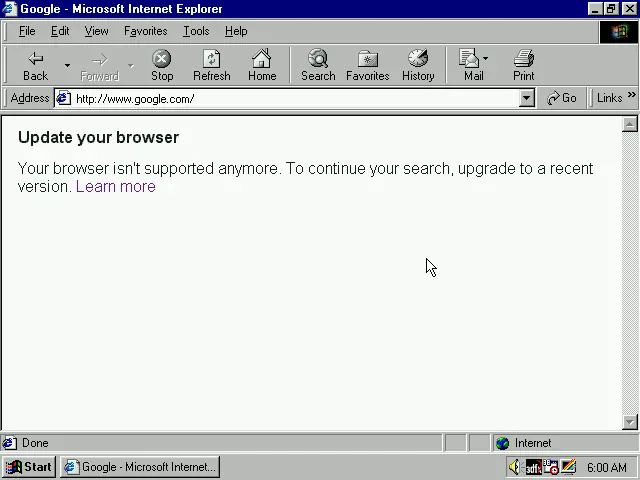Close the Internet Explorer window
The width and height of the screenshot is (640, 480).
(629, 9)
